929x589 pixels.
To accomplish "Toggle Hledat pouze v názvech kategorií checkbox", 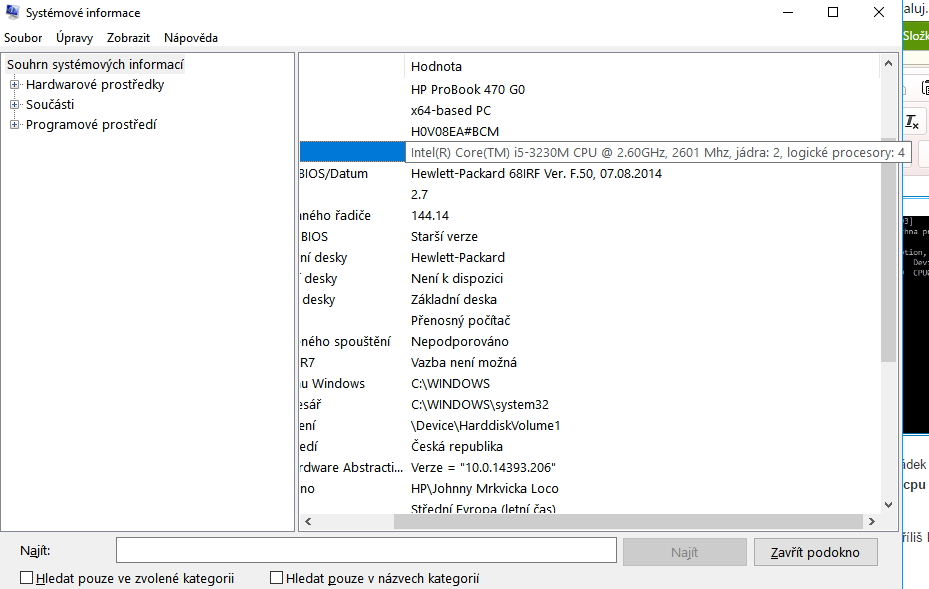I will tap(276, 578).
